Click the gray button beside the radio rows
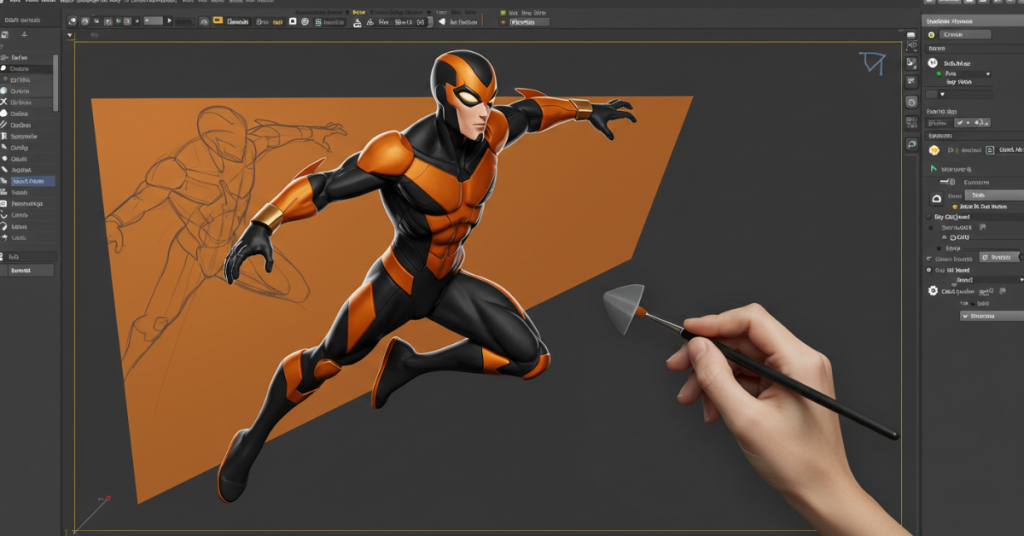Image resolution: width=1024 pixels, height=536 pixels. point(999,257)
